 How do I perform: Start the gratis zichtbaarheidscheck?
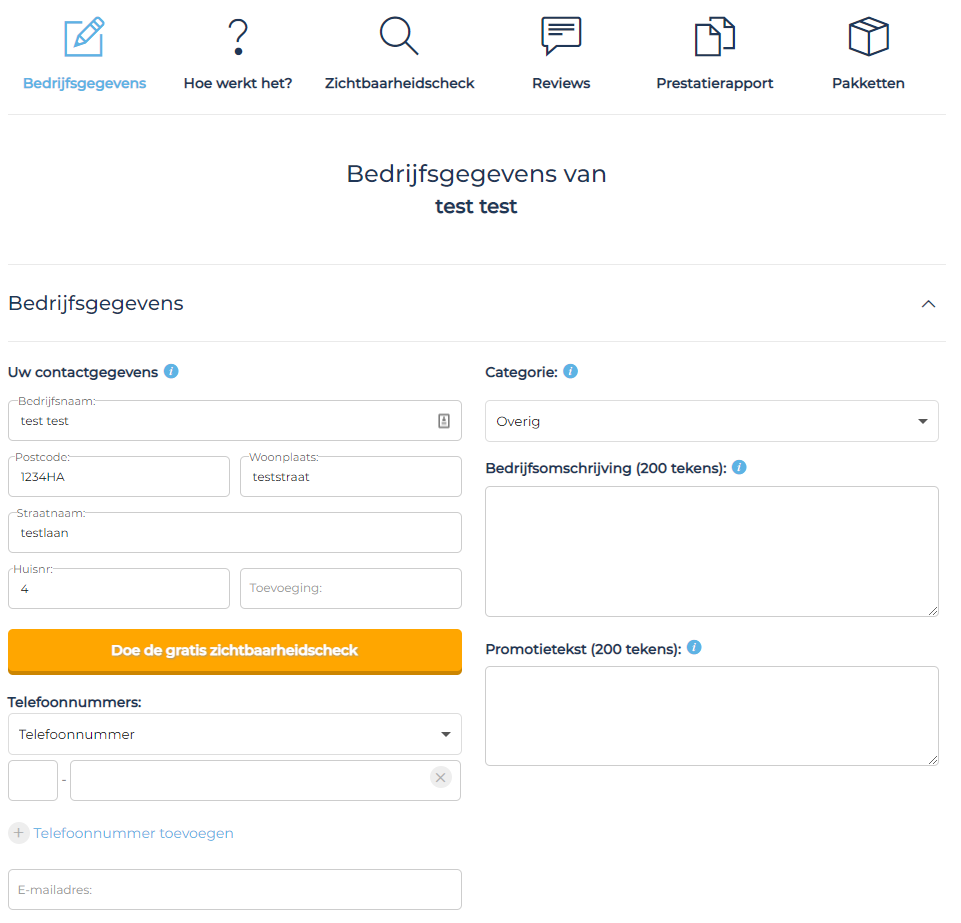point(235,651)
